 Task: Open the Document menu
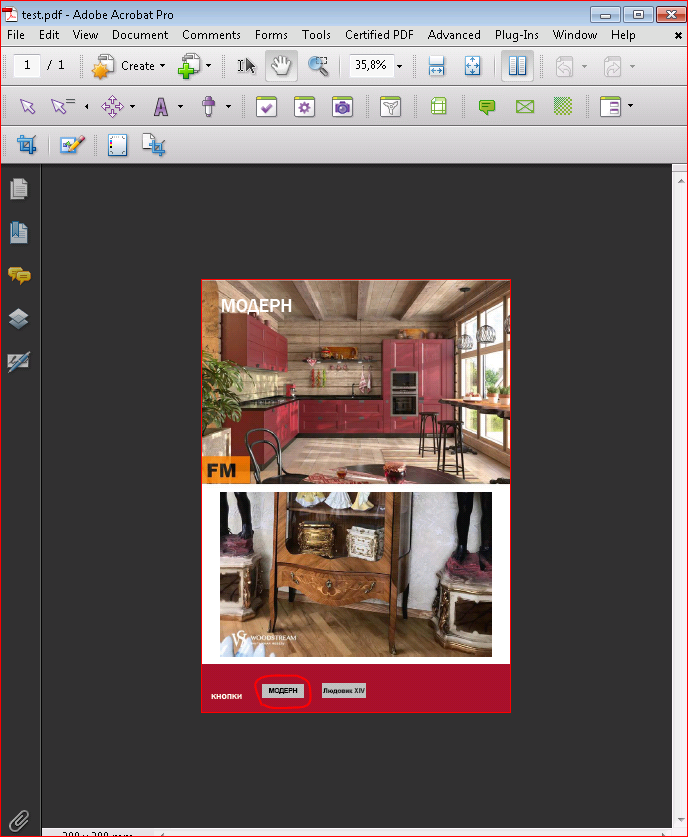[140, 35]
